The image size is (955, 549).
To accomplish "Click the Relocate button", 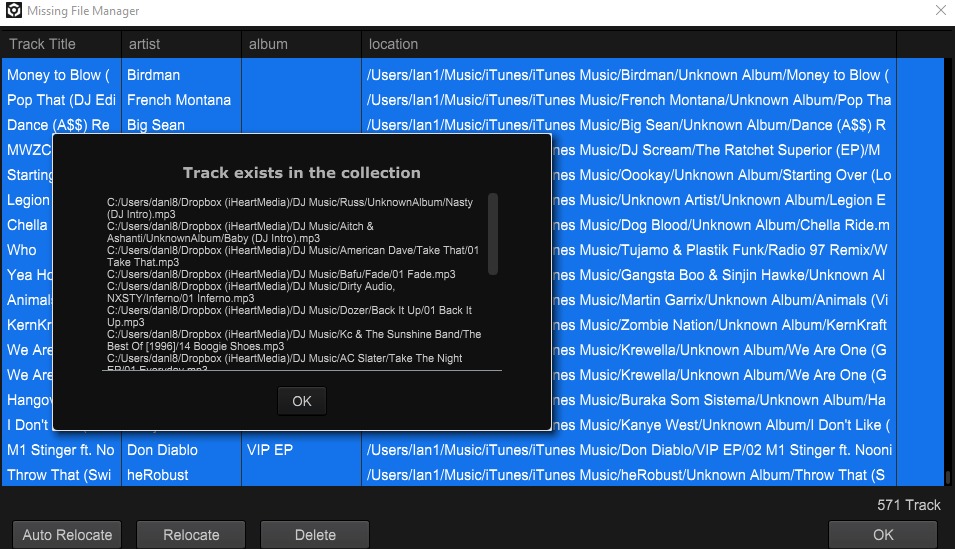I will pyautogui.click(x=191, y=535).
